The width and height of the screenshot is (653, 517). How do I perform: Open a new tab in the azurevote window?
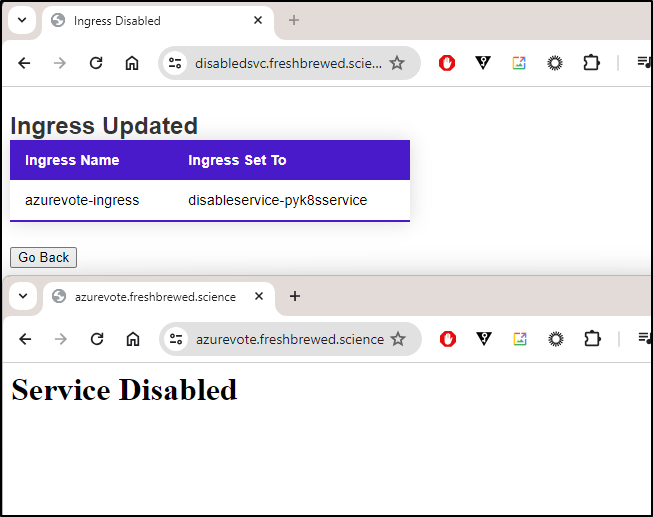[295, 296]
